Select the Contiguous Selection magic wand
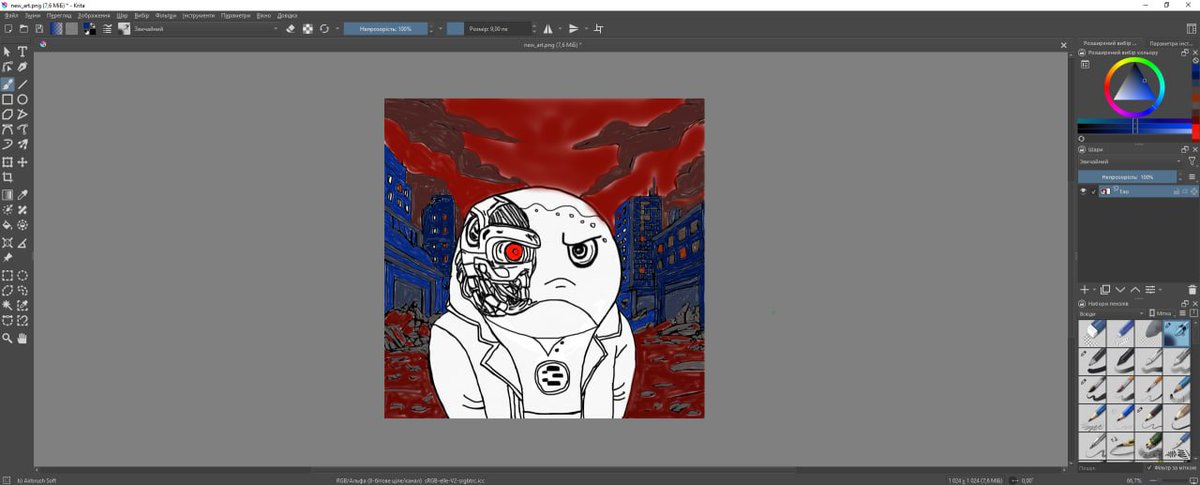The image size is (1200, 485). point(8,305)
